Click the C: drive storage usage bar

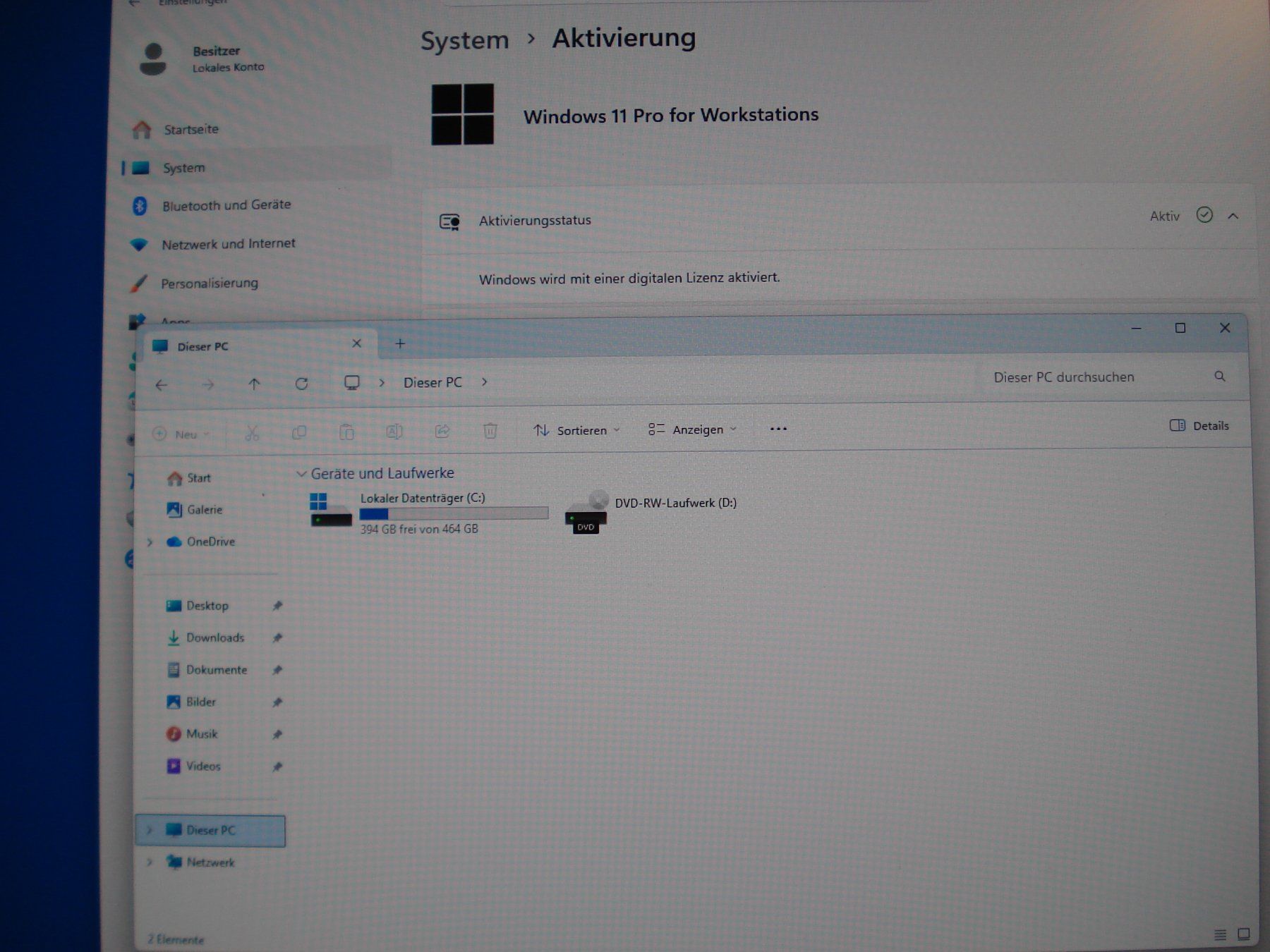click(x=454, y=513)
